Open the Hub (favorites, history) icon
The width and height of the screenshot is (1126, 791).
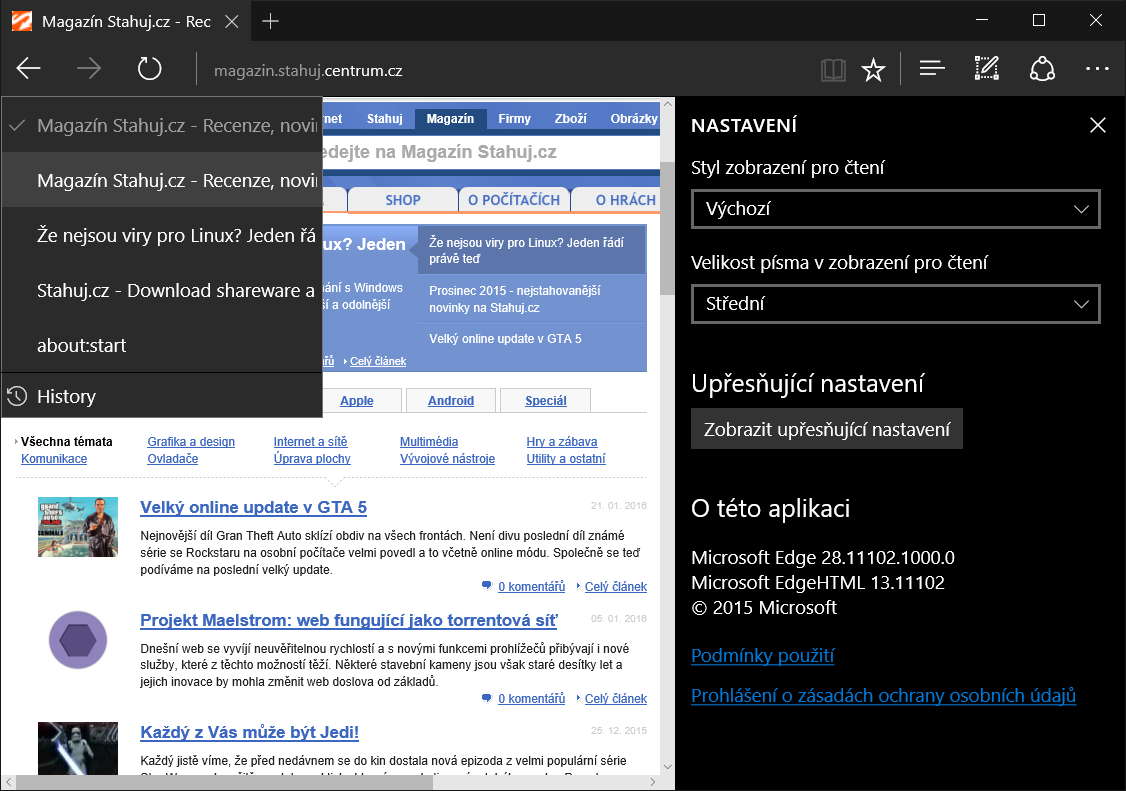[932, 69]
